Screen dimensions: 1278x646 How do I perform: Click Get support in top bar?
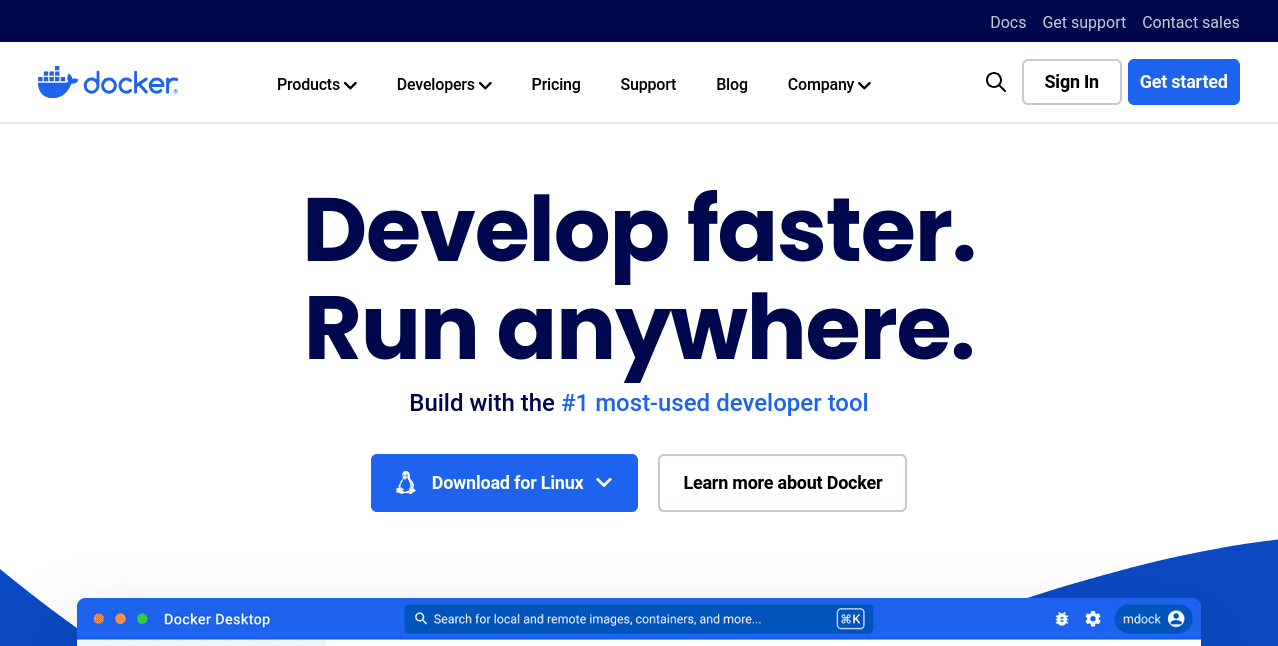pos(1084,22)
